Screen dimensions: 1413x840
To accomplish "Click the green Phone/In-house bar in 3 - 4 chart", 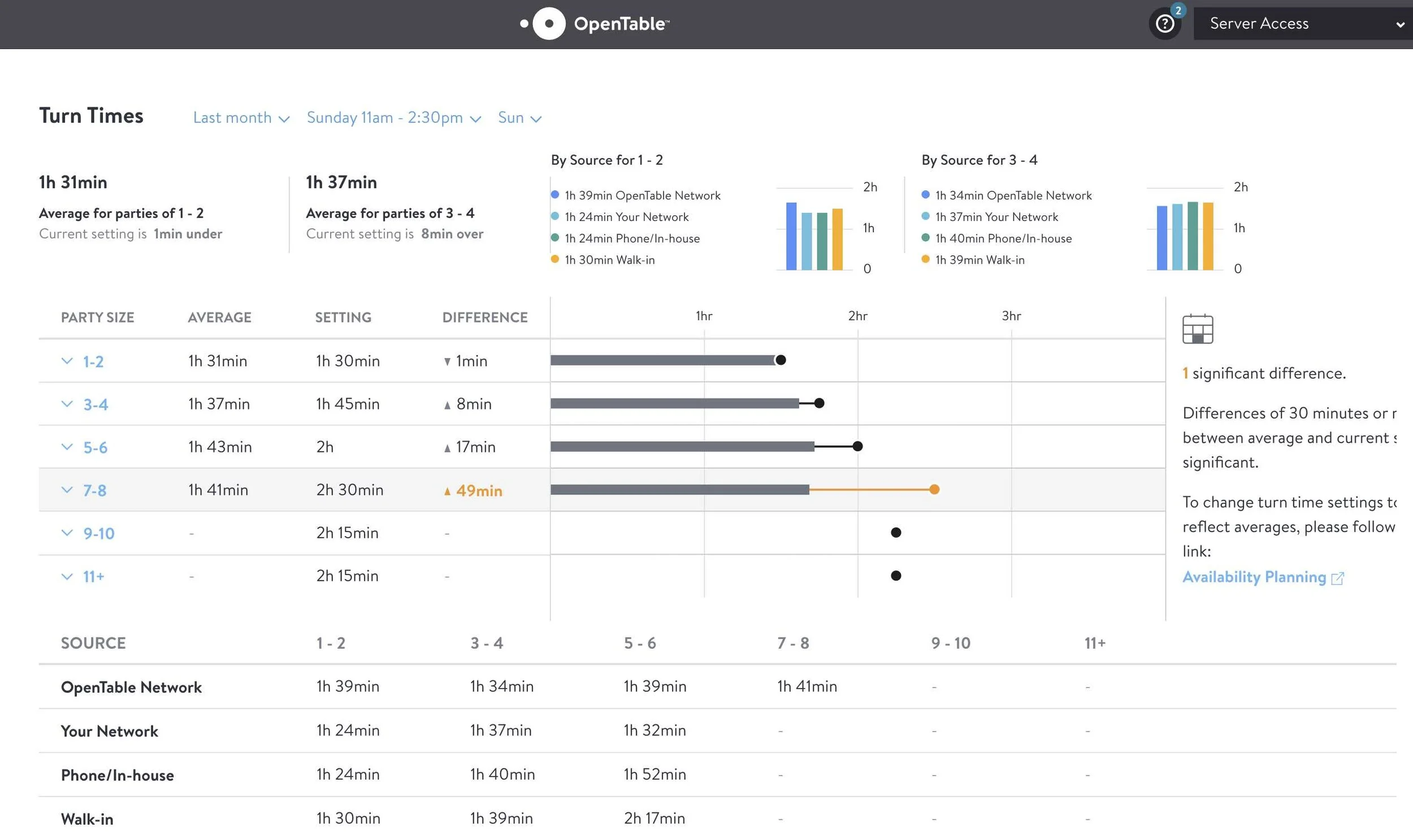I will (x=1192, y=236).
